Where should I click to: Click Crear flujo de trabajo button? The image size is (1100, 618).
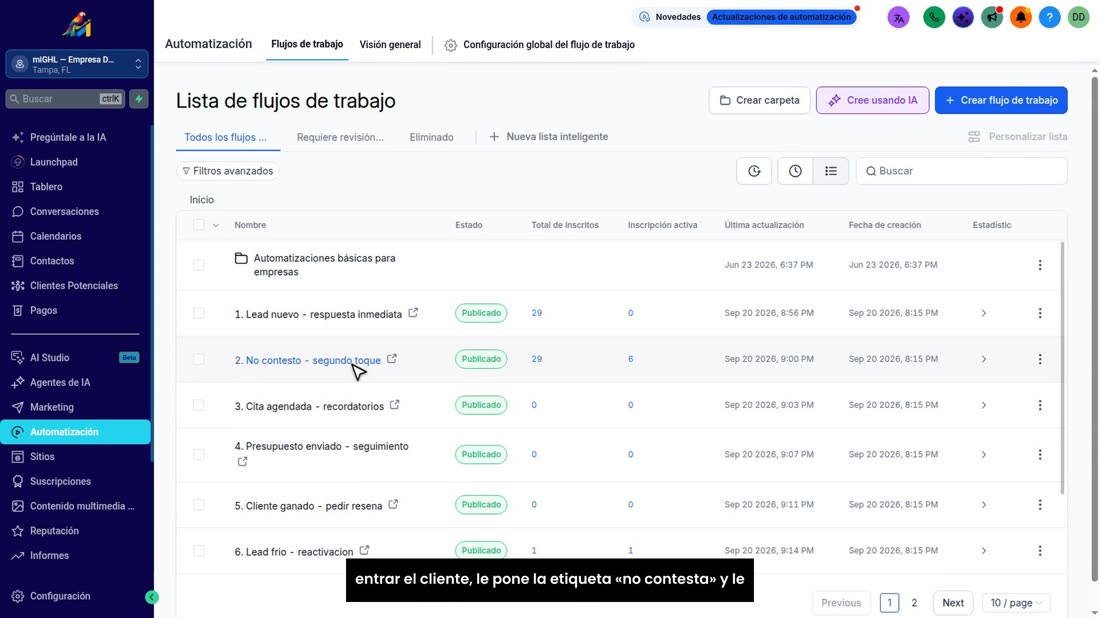[1001, 100]
